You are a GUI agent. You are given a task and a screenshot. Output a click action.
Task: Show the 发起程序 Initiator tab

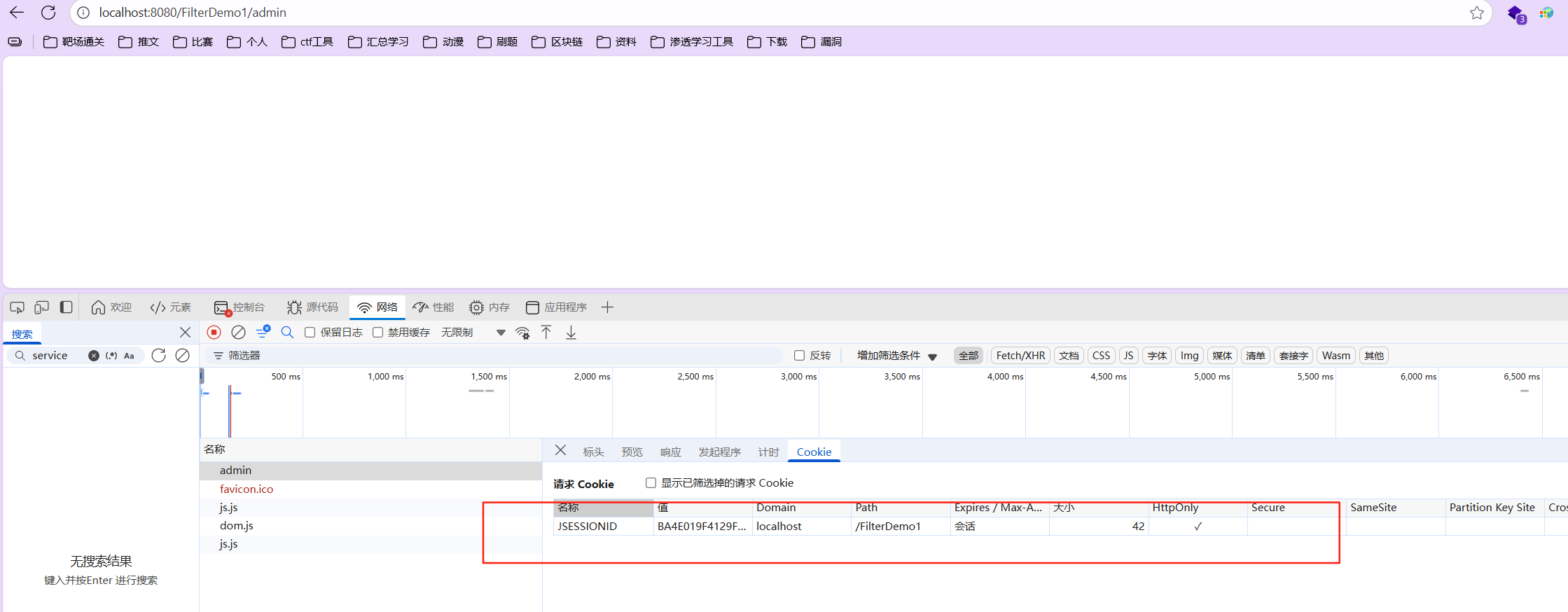point(719,452)
